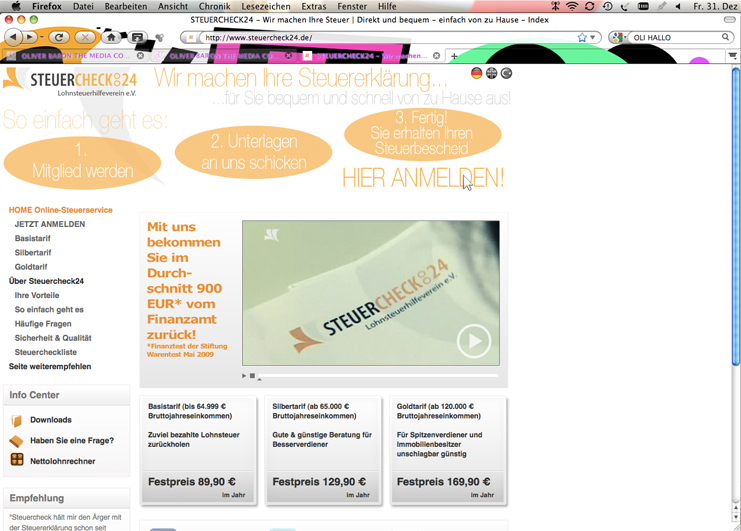
Task: Click the toolbar toggle pill in title bar
Action: point(729,20)
